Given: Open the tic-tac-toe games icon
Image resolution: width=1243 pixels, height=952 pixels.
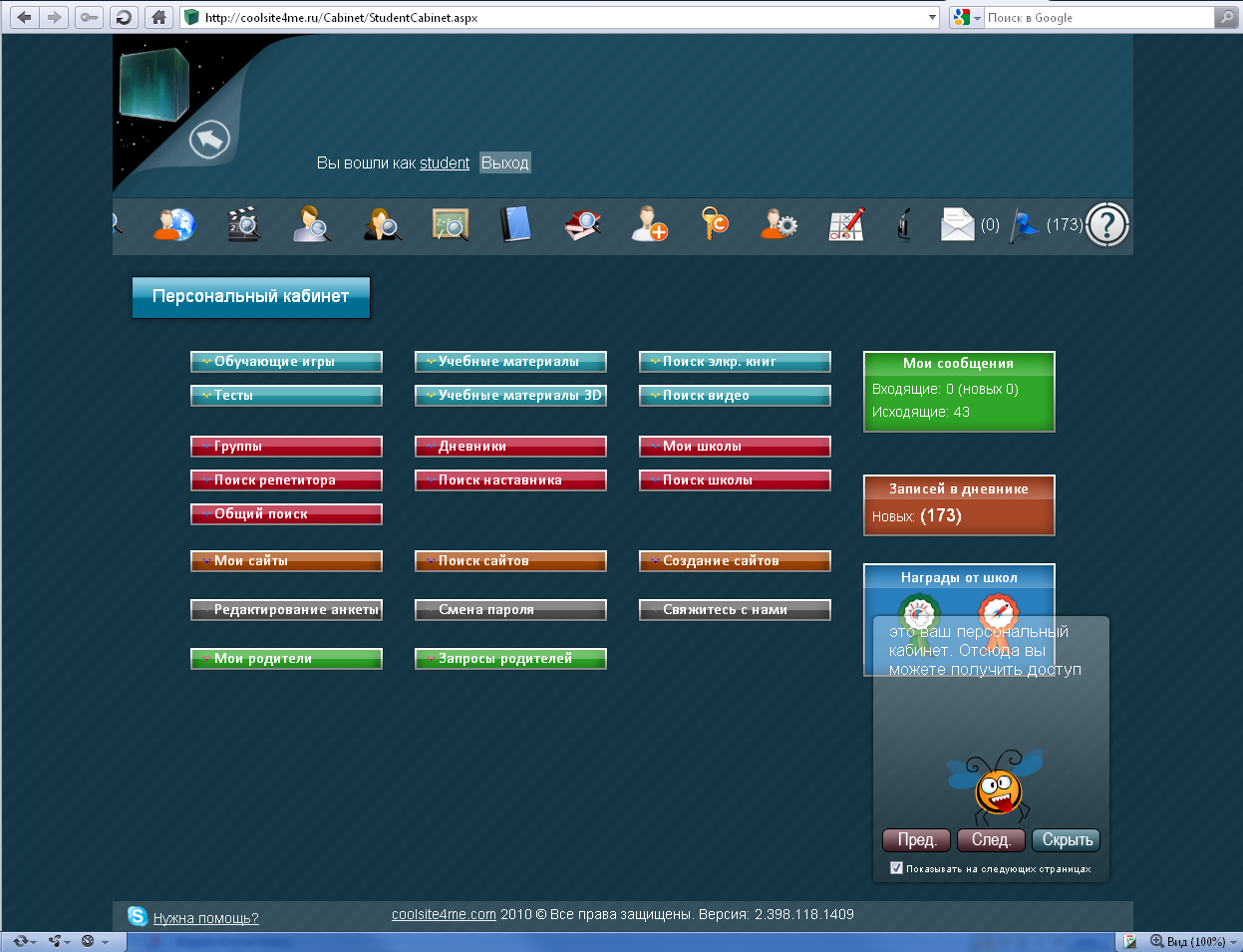Looking at the screenshot, I should 846,225.
